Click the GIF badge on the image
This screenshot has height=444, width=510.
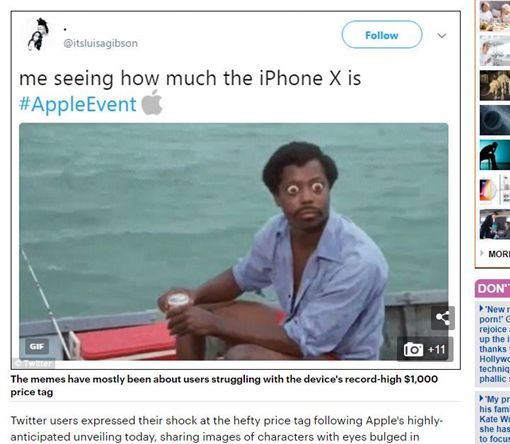(x=37, y=346)
